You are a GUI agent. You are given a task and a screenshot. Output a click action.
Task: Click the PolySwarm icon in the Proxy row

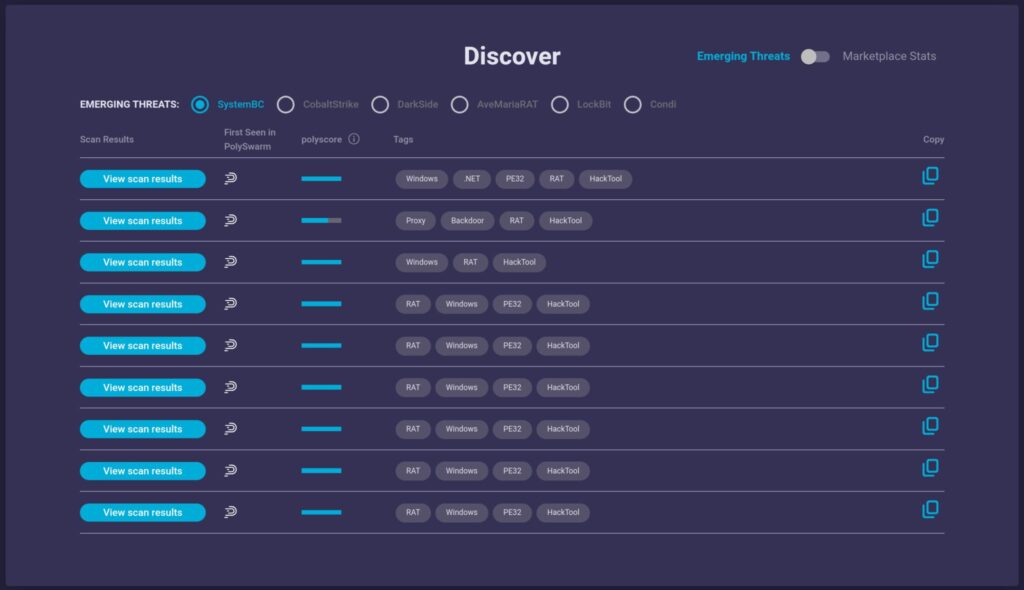tap(230, 221)
